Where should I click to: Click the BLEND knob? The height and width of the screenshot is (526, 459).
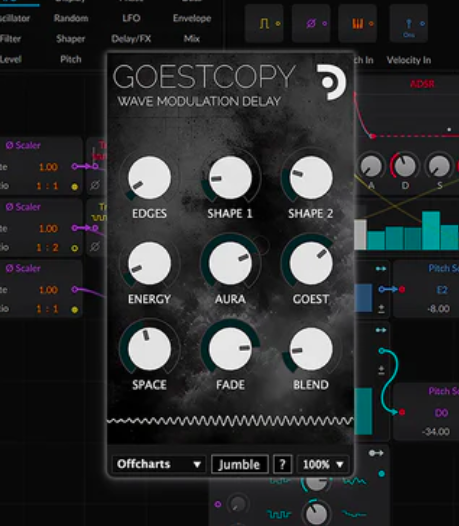point(311,349)
